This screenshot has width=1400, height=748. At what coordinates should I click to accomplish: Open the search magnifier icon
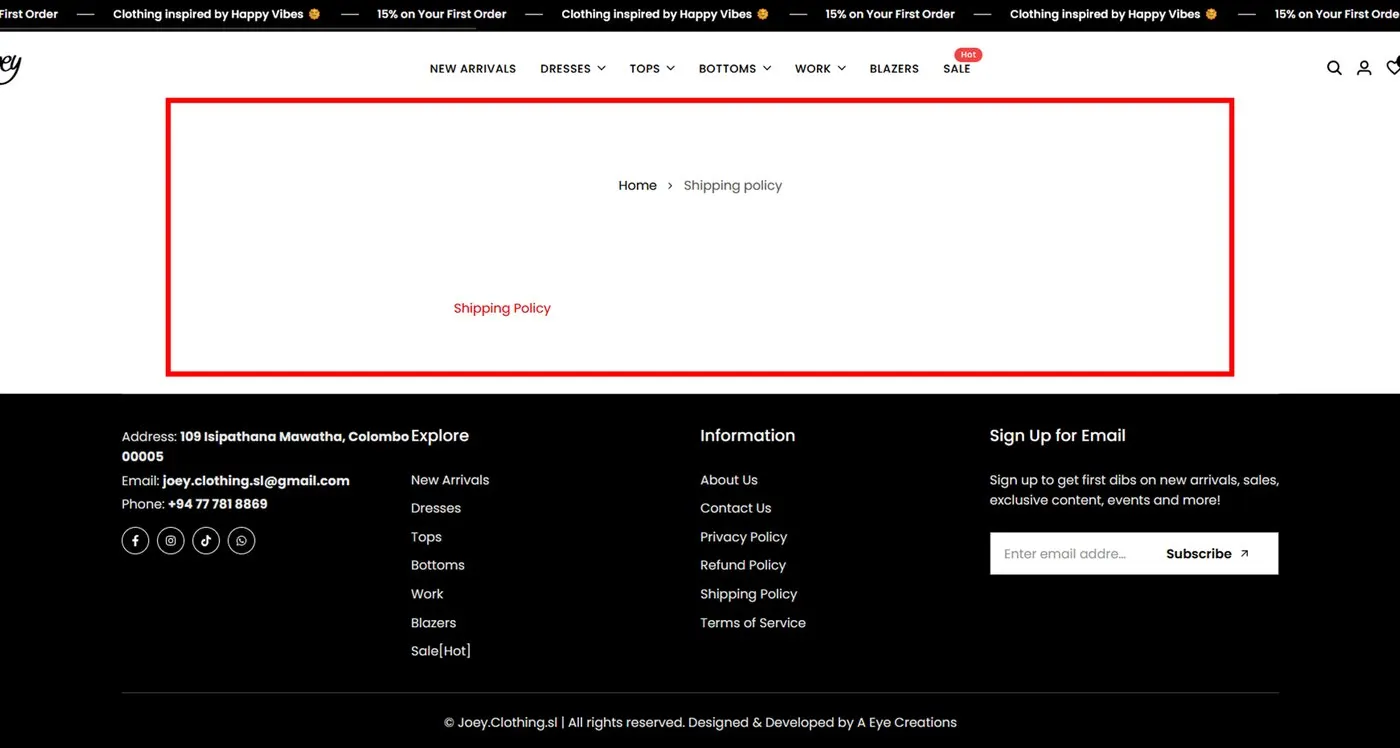pos(1334,68)
